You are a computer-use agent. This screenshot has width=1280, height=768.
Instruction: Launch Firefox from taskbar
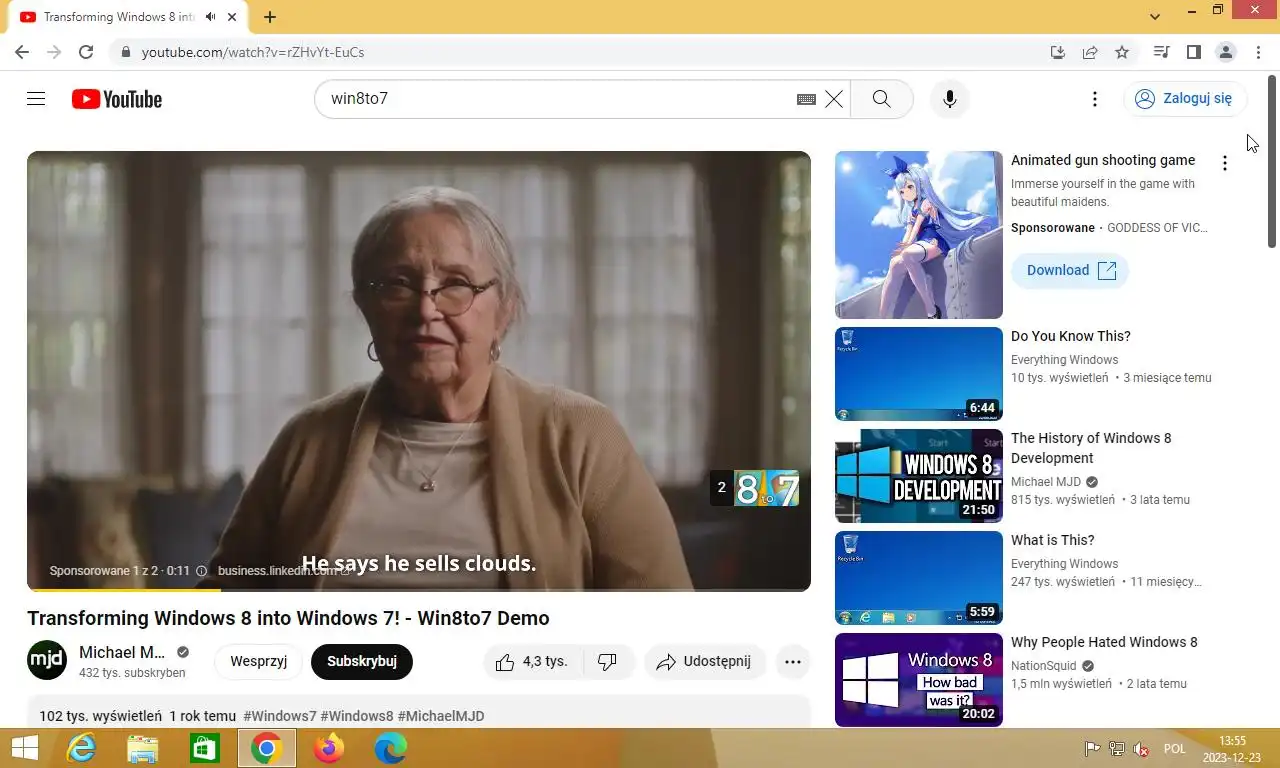(329, 748)
